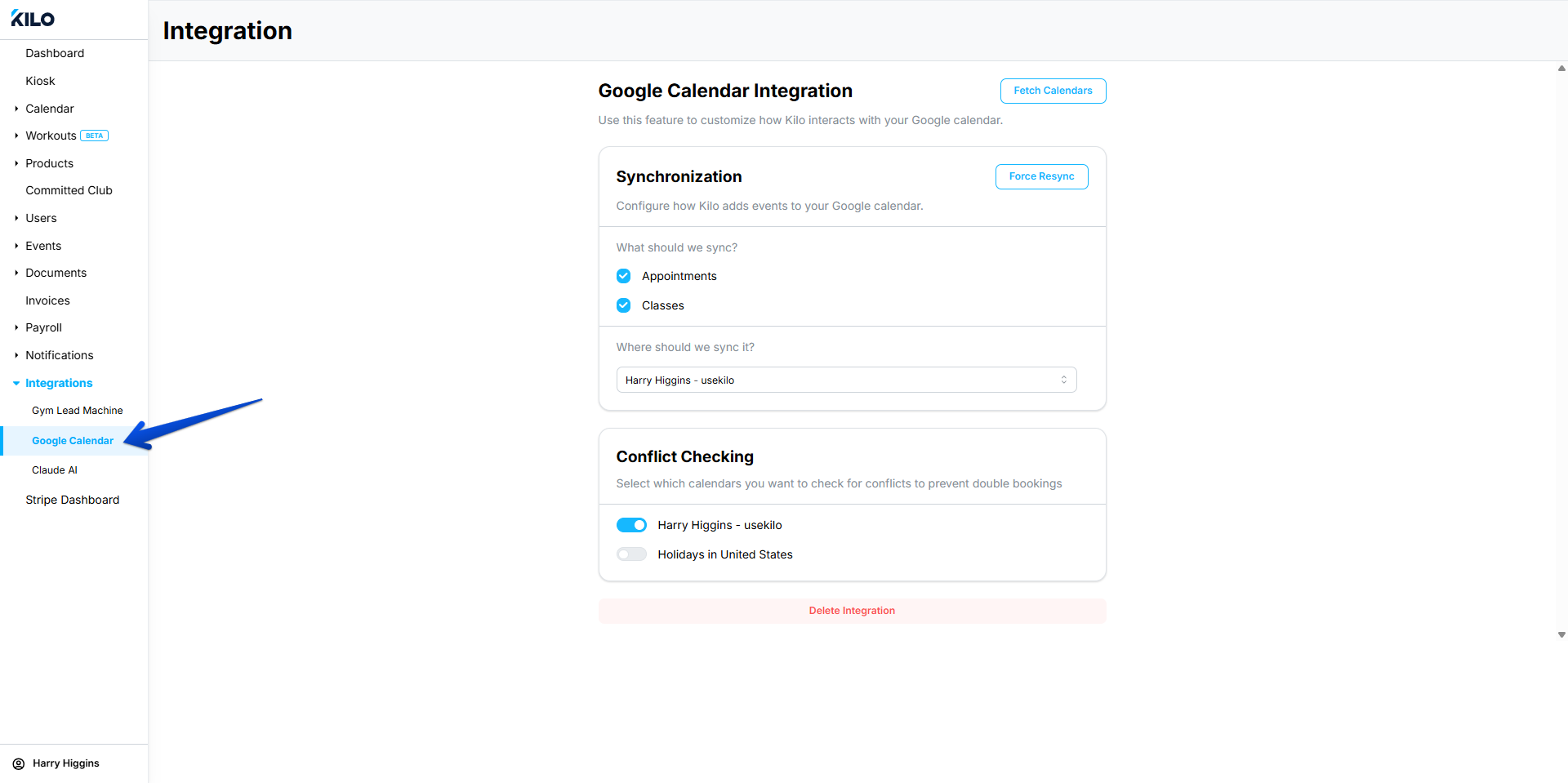Open Claude AI integration page

coord(55,470)
